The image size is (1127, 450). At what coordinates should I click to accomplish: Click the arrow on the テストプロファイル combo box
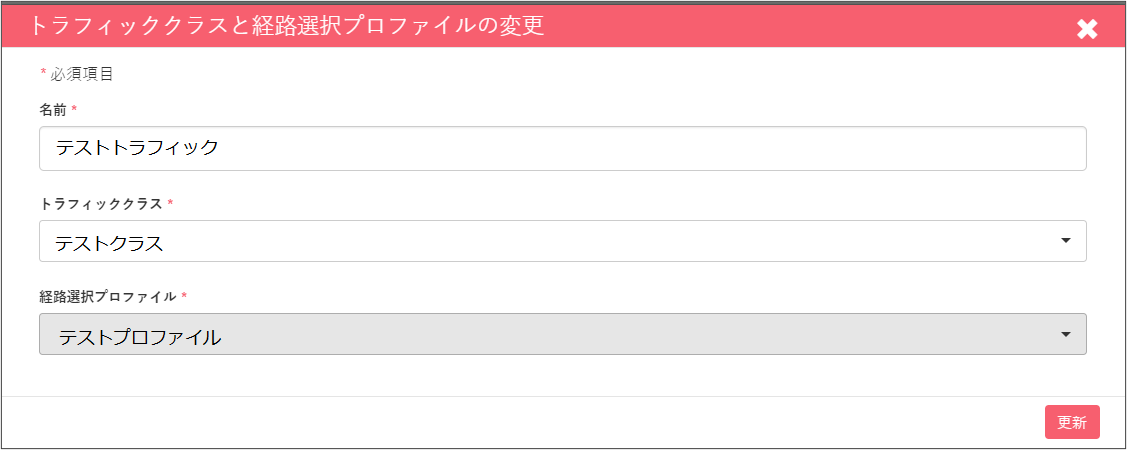point(1066,334)
